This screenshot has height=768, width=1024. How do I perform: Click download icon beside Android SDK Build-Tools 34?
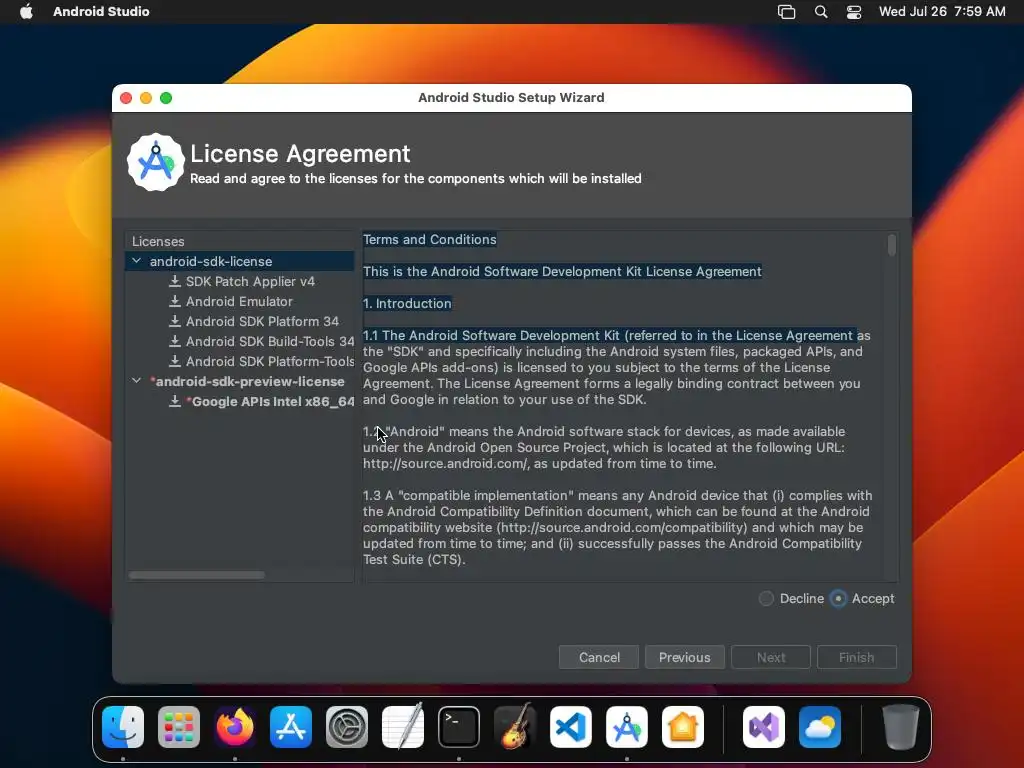174,342
